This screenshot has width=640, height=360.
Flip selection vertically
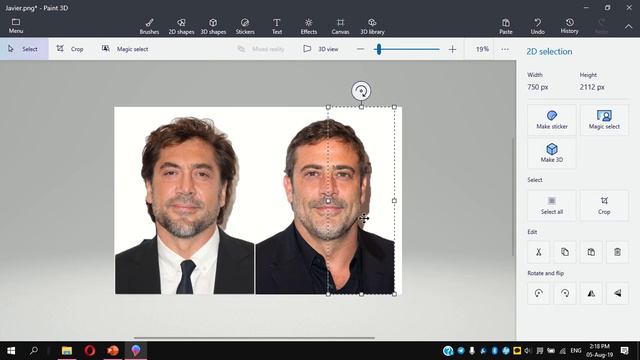pos(617,293)
